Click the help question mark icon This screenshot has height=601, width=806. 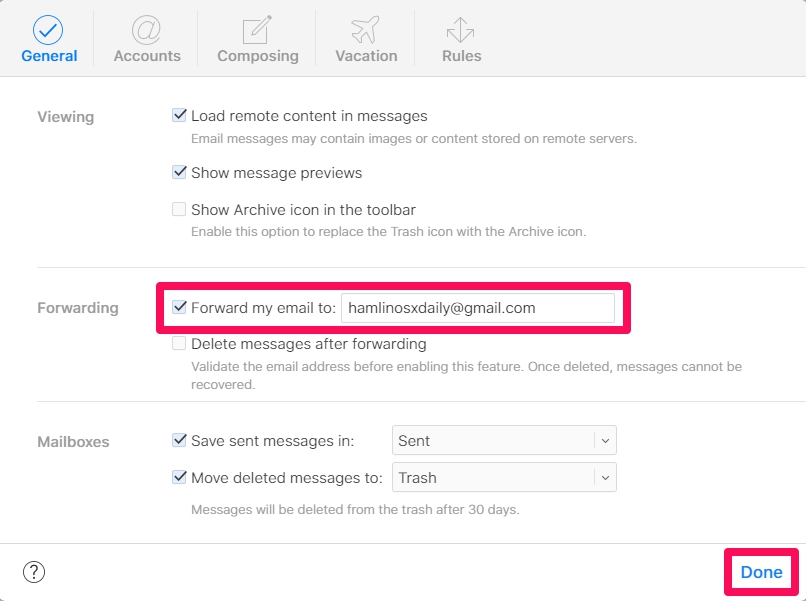[34, 571]
